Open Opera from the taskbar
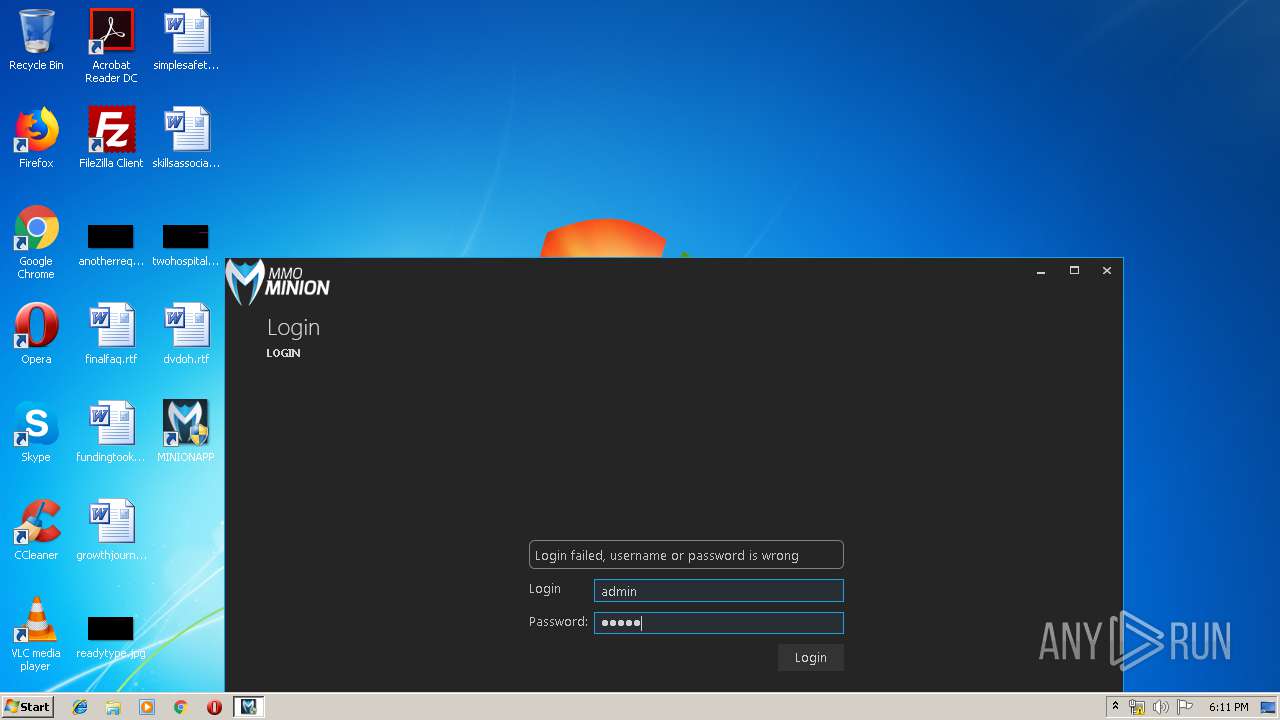1280x720 pixels. (214, 707)
